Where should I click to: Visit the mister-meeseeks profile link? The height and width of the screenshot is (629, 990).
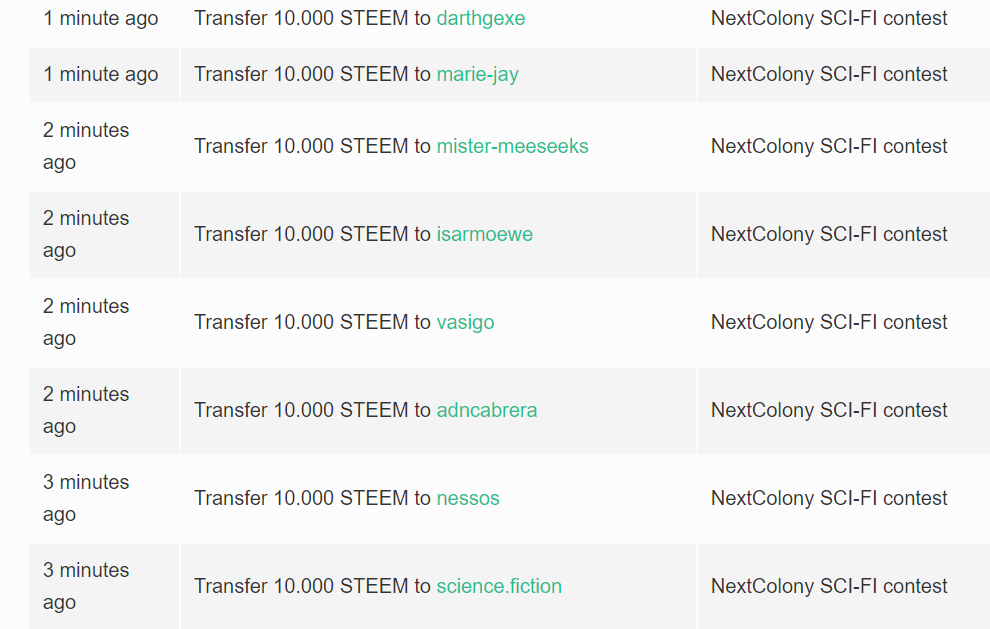pyautogui.click(x=512, y=146)
